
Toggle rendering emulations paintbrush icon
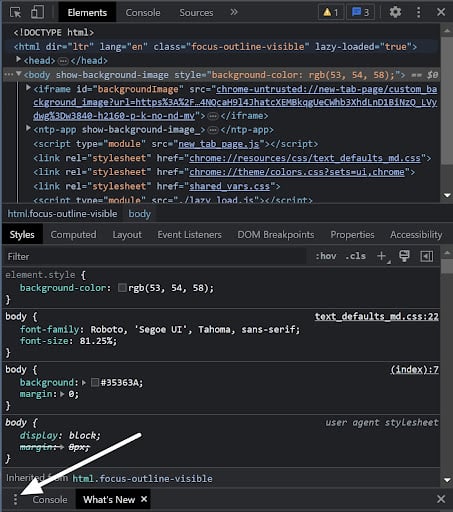coord(404,256)
